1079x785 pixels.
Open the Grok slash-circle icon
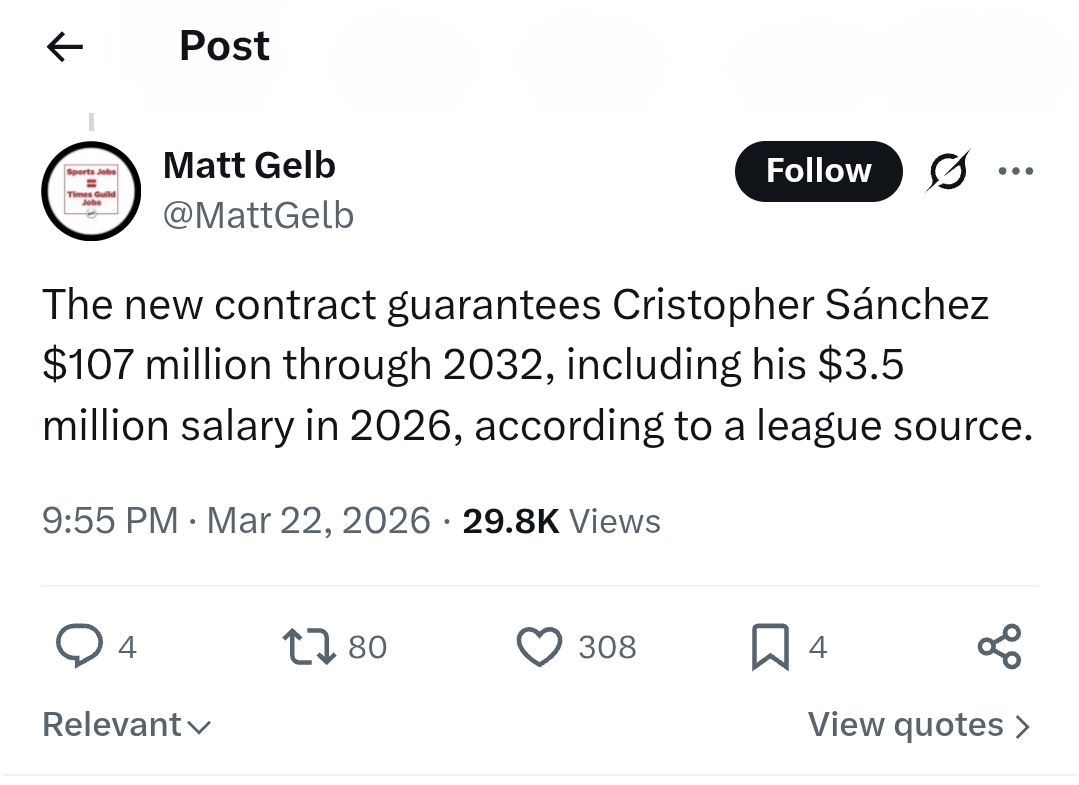tap(948, 172)
